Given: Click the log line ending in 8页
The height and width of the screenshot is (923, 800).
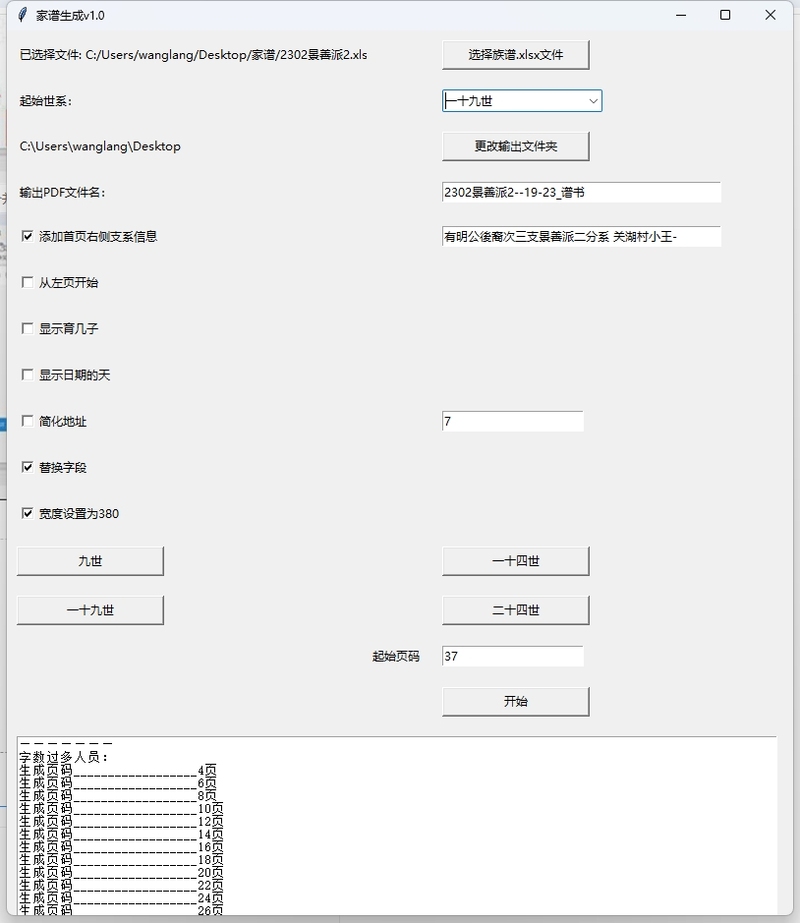Looking at the screenshot, I should tap(118, 796).
